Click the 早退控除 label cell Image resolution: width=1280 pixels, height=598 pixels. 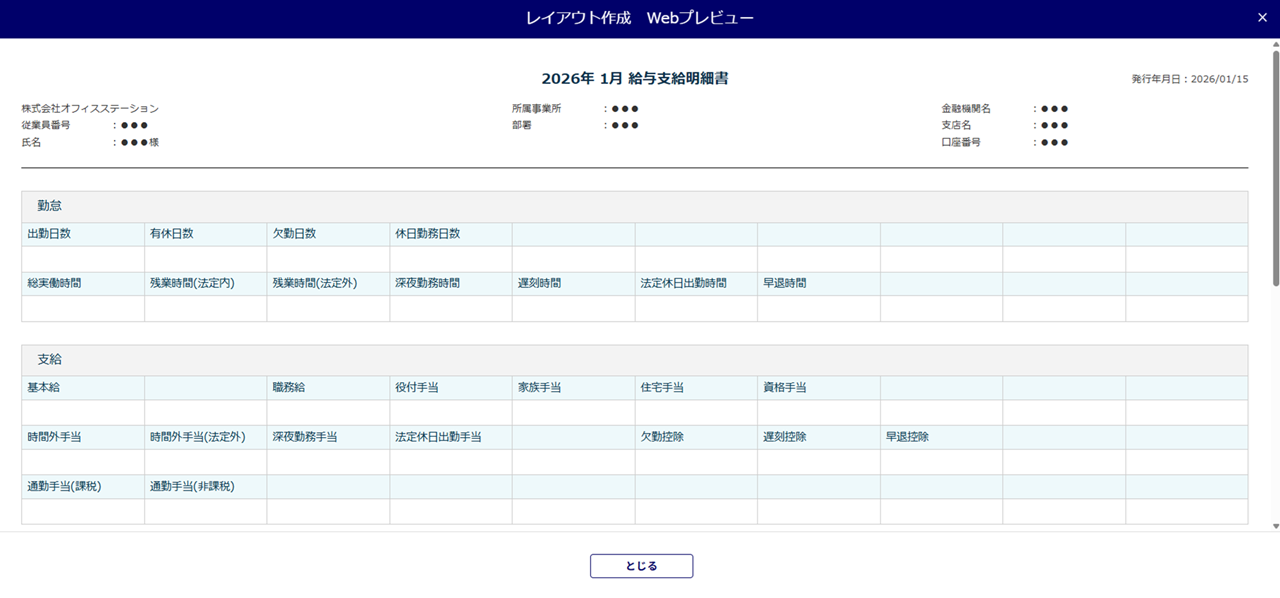(907, 437)
